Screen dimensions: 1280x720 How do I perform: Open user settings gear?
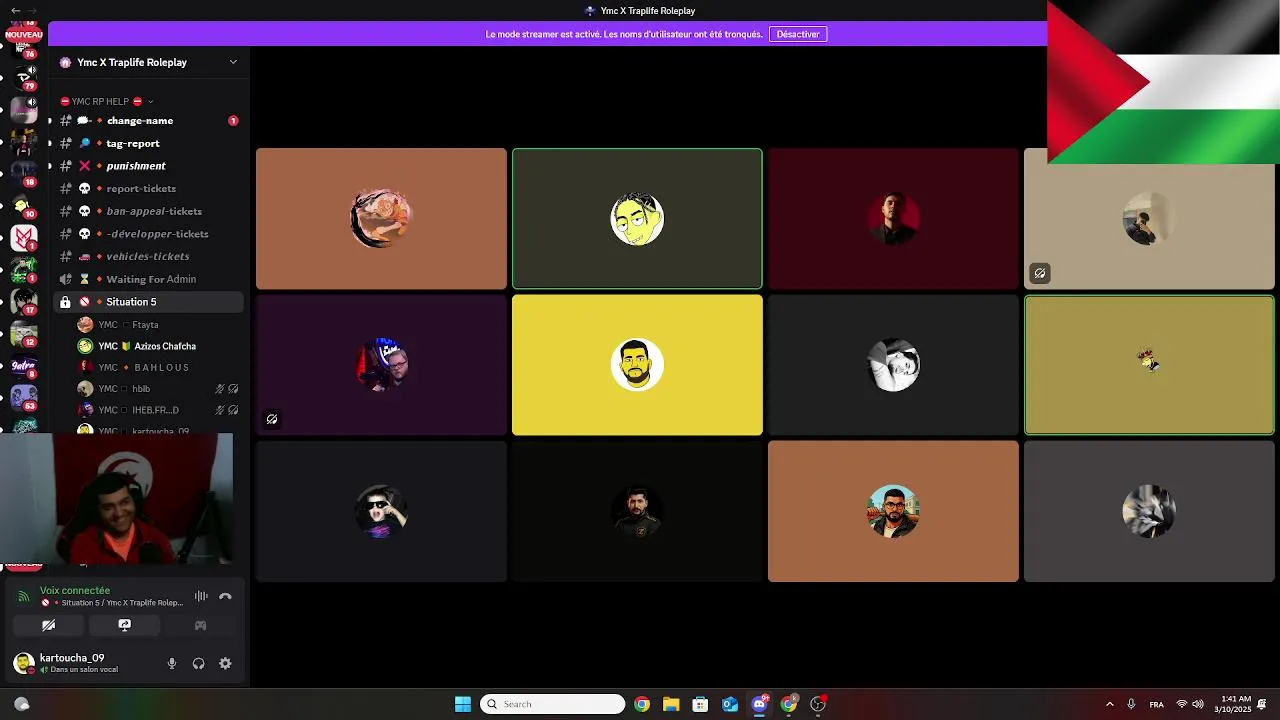225,663
